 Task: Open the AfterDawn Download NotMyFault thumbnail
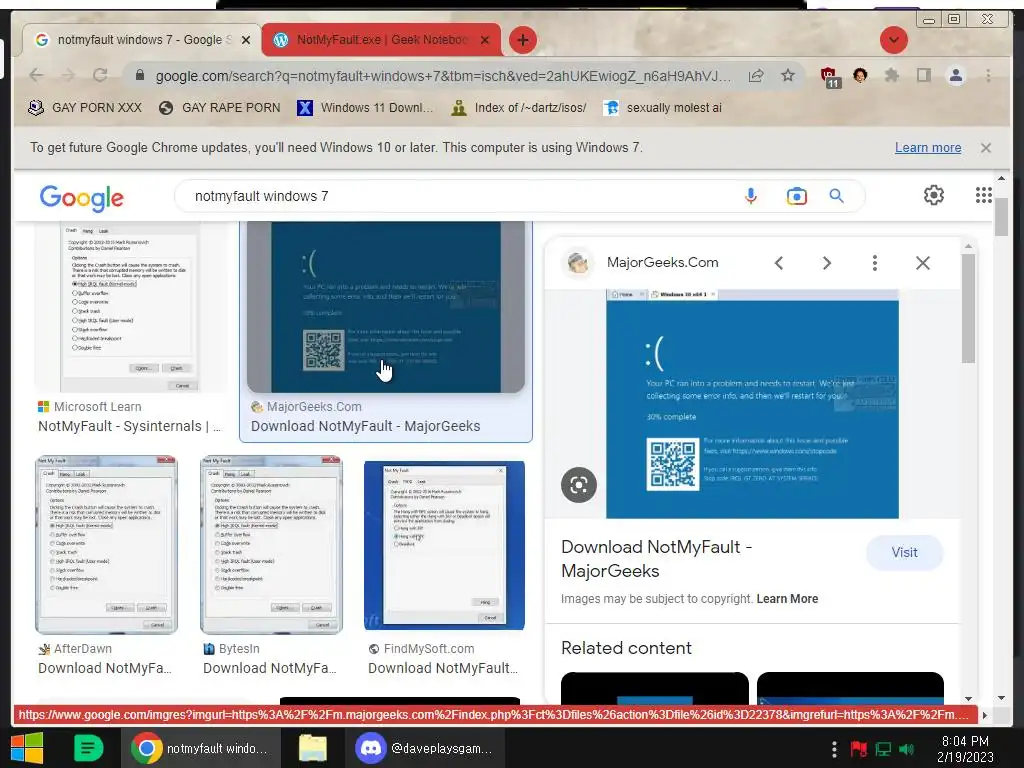[x=106, y=545]
